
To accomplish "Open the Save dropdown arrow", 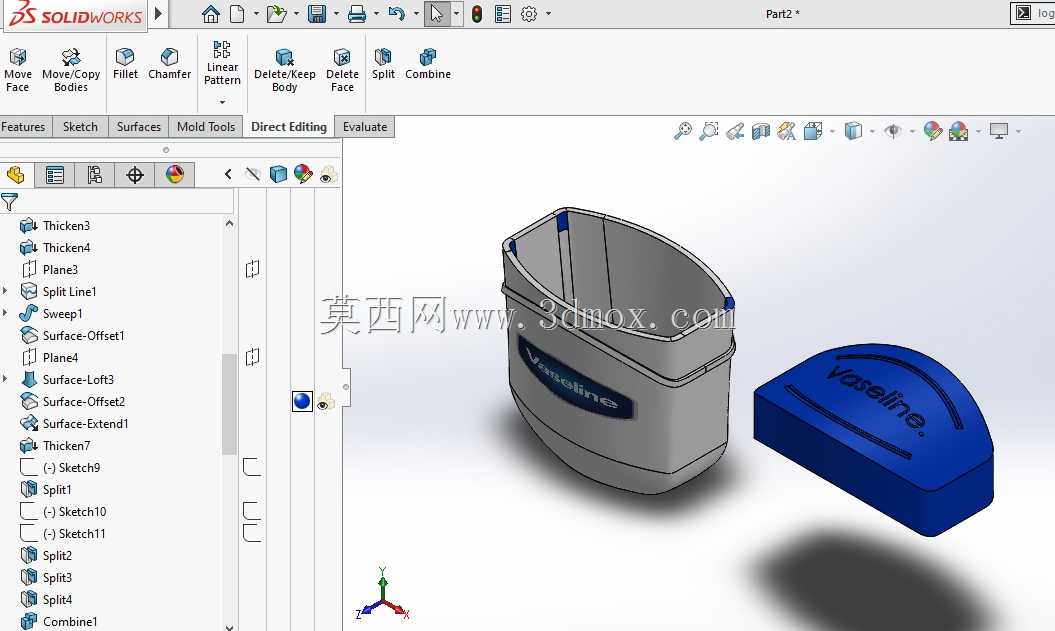I will coord(336,13).
